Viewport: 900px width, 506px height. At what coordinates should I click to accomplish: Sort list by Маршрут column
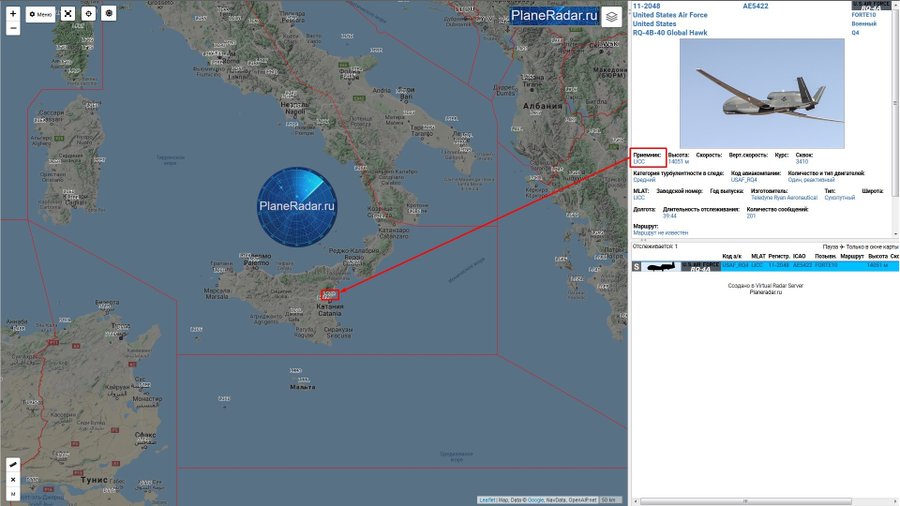(852, 256)
